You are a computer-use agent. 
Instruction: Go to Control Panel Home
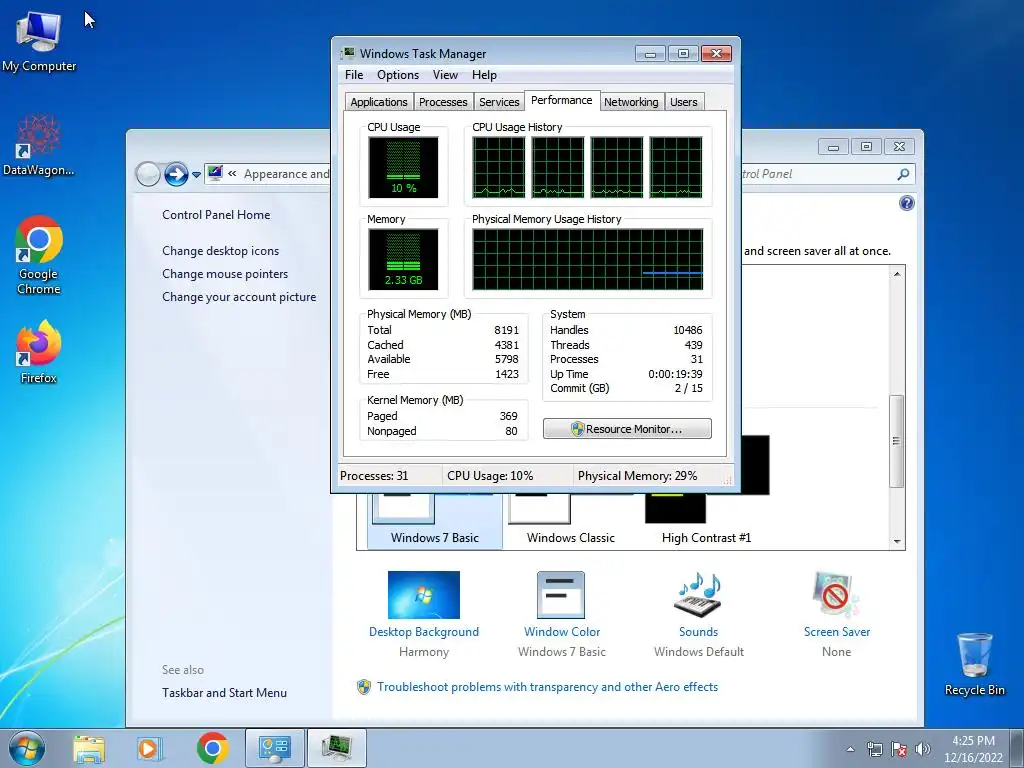coord(216,215)
